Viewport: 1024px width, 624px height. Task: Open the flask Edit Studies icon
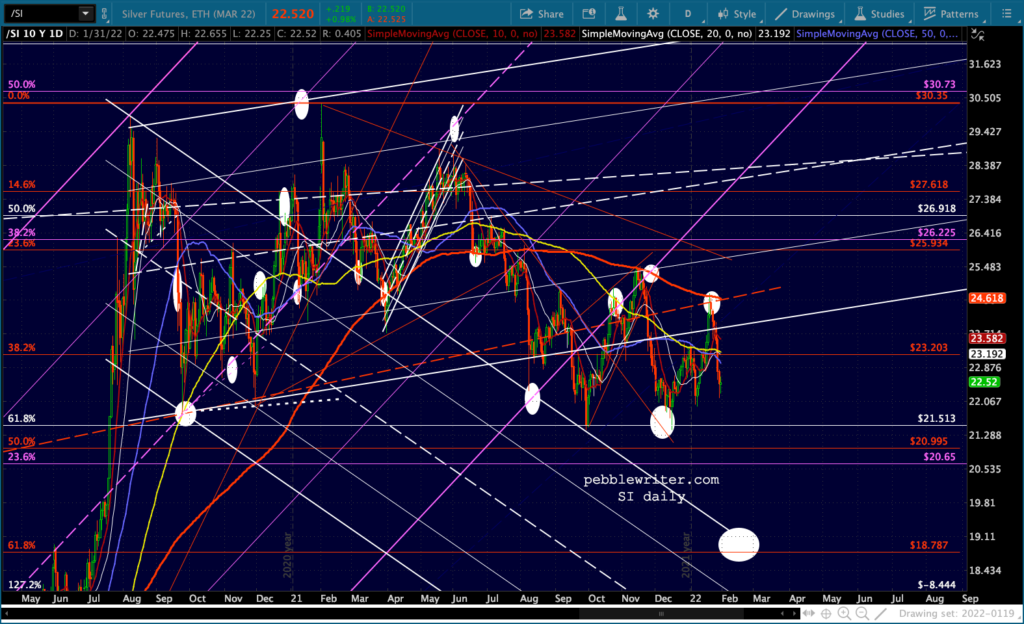[x=620, y=14]
